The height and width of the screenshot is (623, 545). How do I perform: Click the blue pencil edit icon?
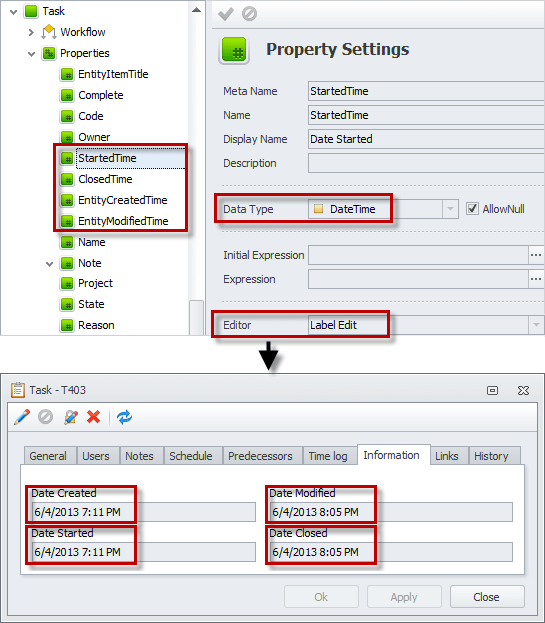22,417
